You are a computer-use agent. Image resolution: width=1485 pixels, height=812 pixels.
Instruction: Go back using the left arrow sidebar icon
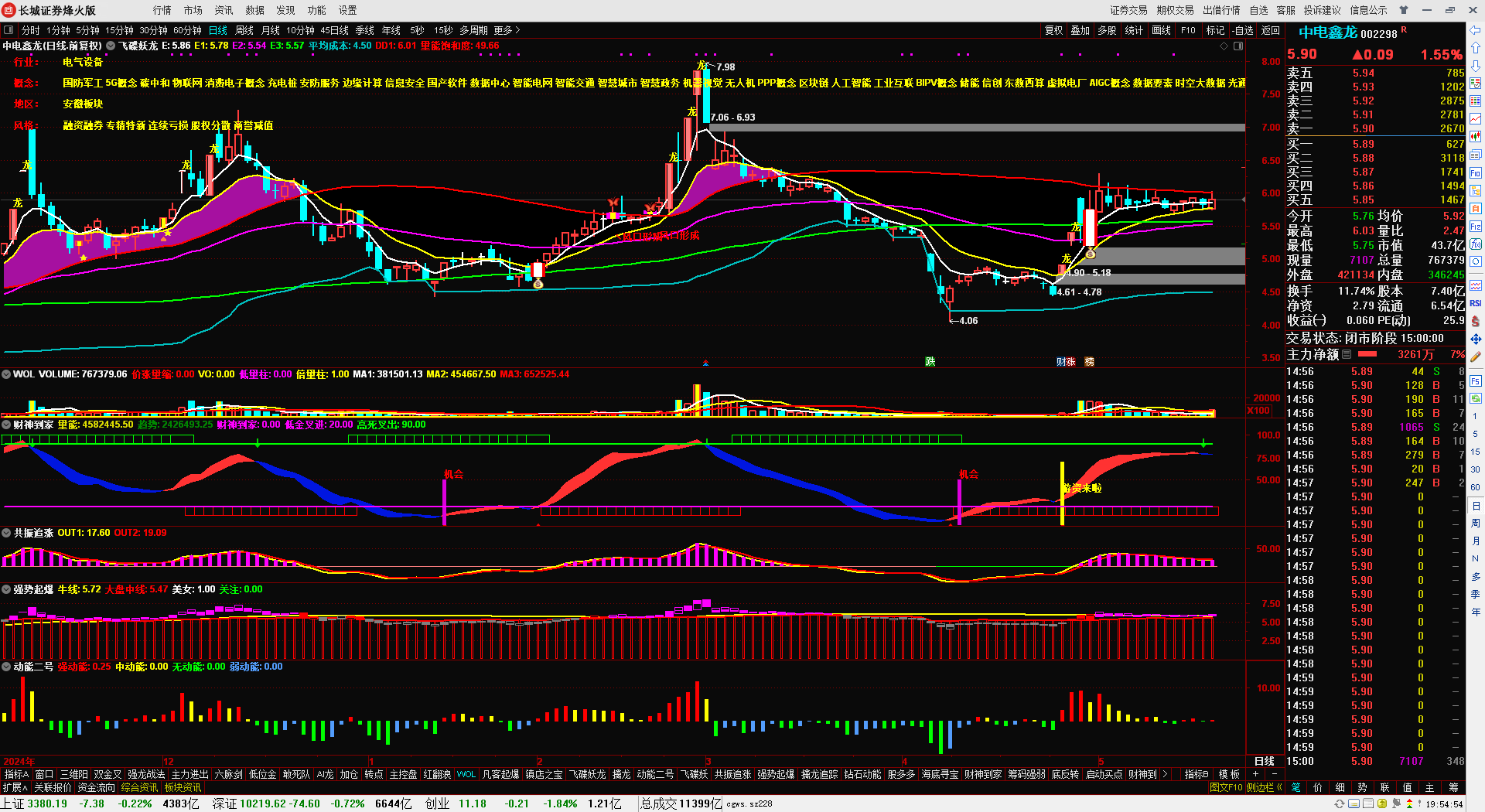tap(1476, 30)
